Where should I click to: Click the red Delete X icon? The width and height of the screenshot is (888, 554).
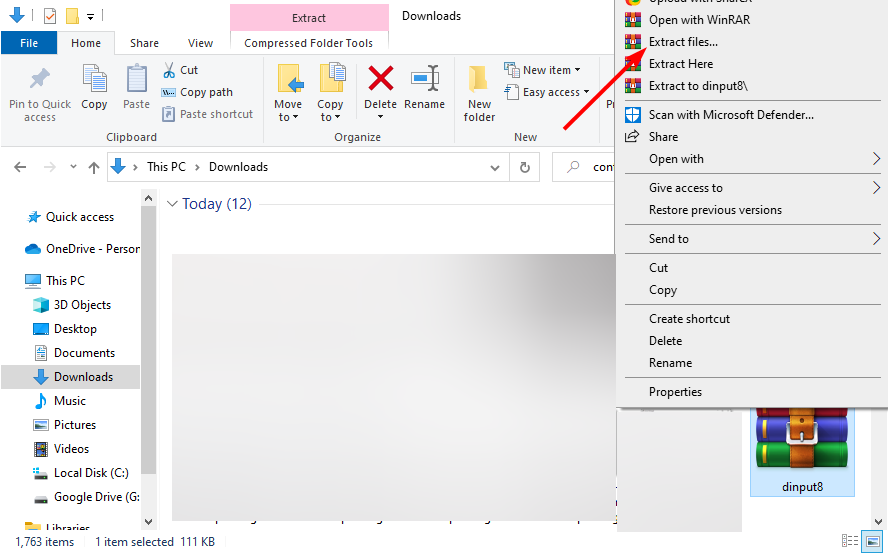[381, 78]
